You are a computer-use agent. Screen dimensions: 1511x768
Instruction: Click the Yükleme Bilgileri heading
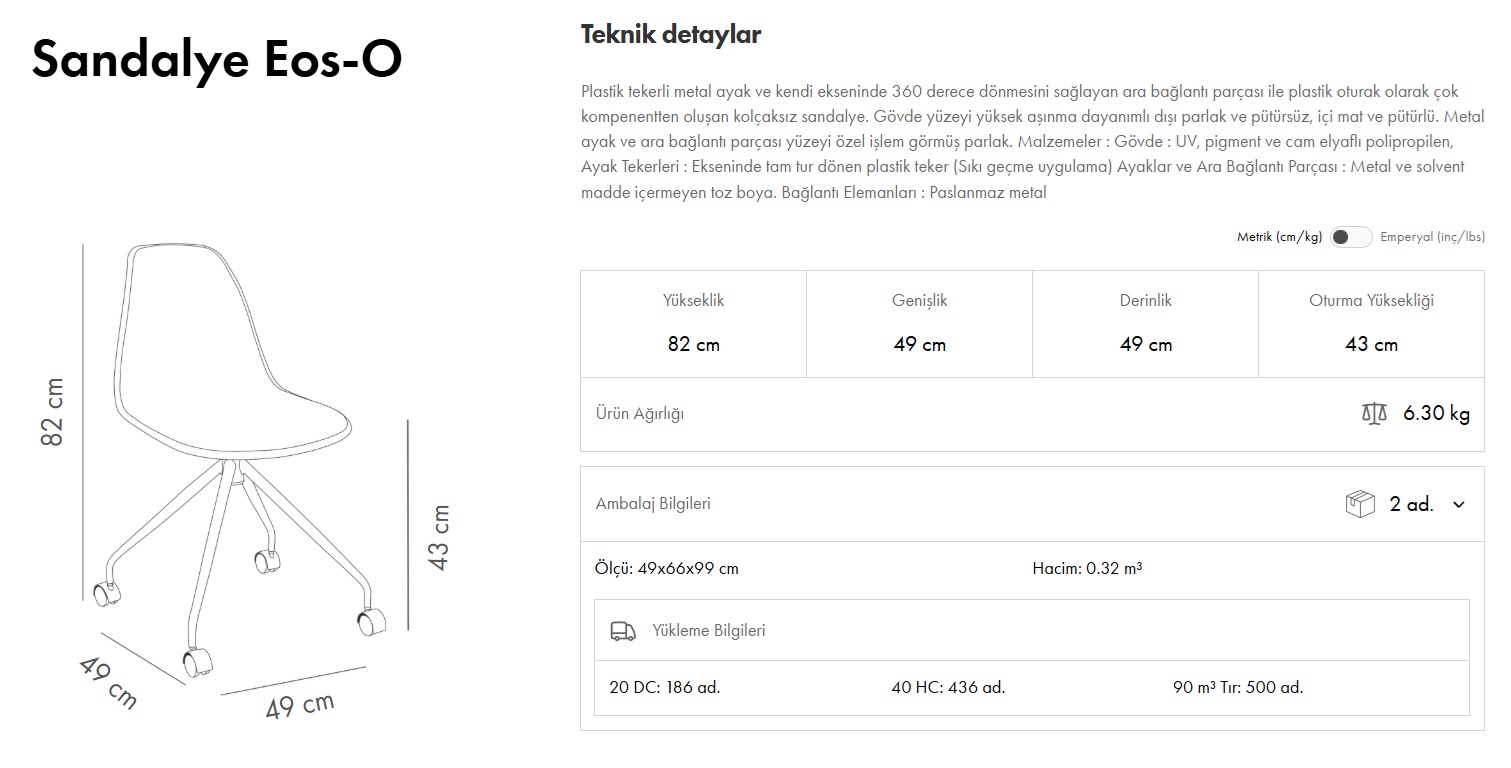[708, 631]
